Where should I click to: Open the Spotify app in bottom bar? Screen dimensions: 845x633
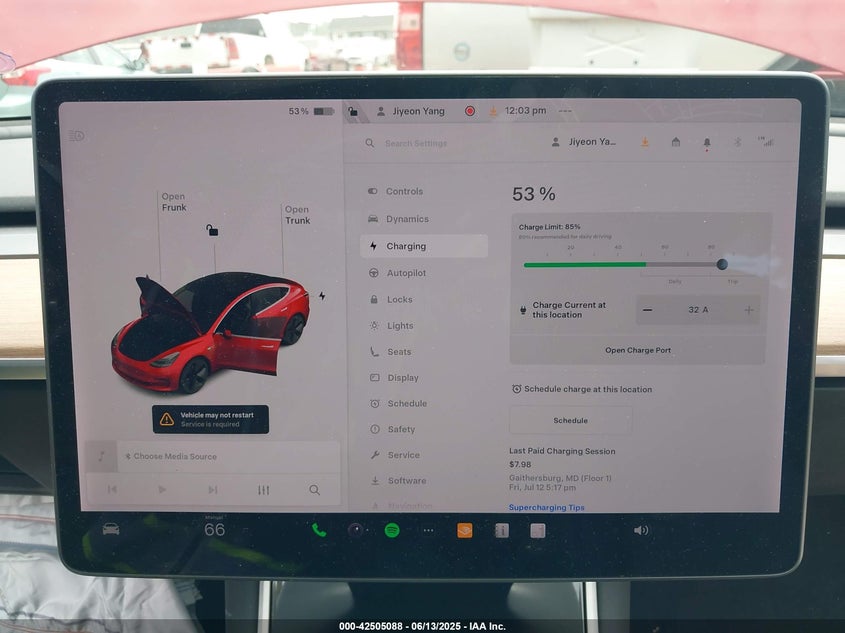click(392, 531)
